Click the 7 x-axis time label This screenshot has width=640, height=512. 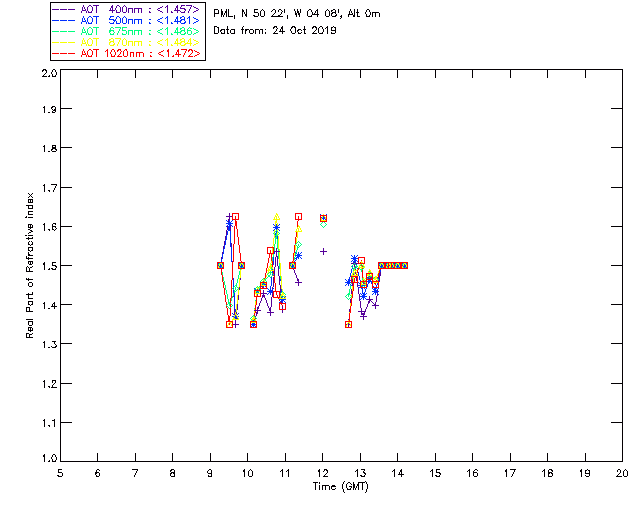tap(135, 473)
